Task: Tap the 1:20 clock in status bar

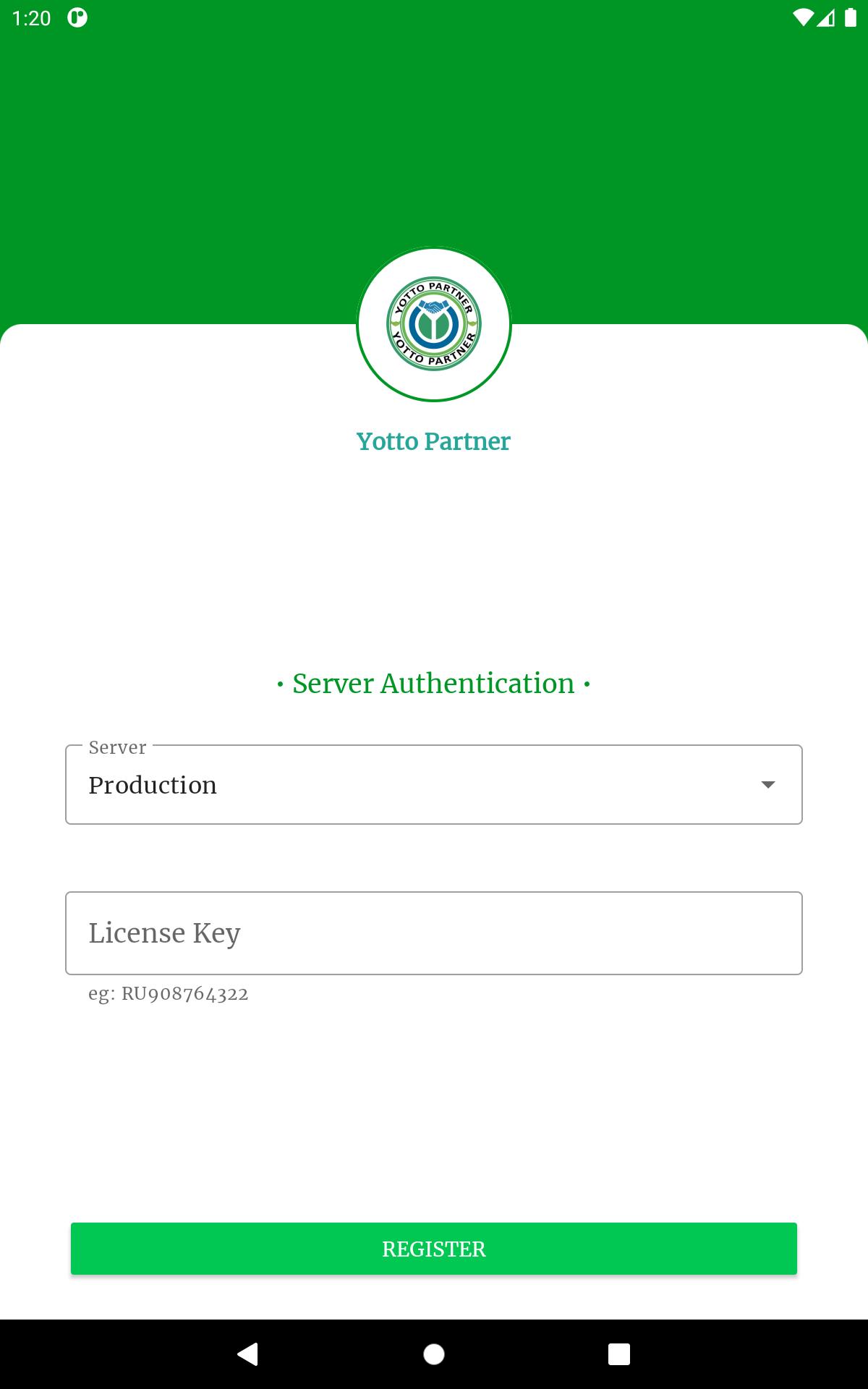Action: (32, 18)
